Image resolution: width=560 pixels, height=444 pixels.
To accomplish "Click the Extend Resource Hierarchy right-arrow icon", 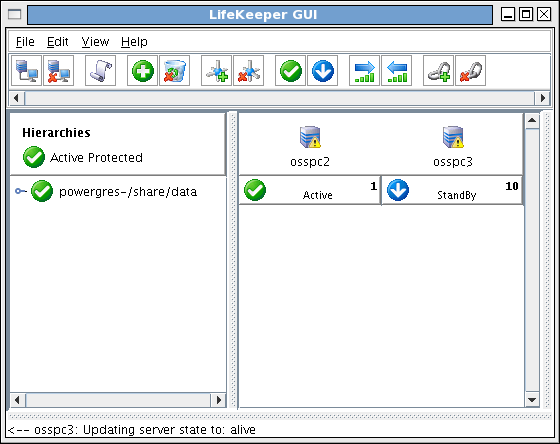I will click(364, 71).
